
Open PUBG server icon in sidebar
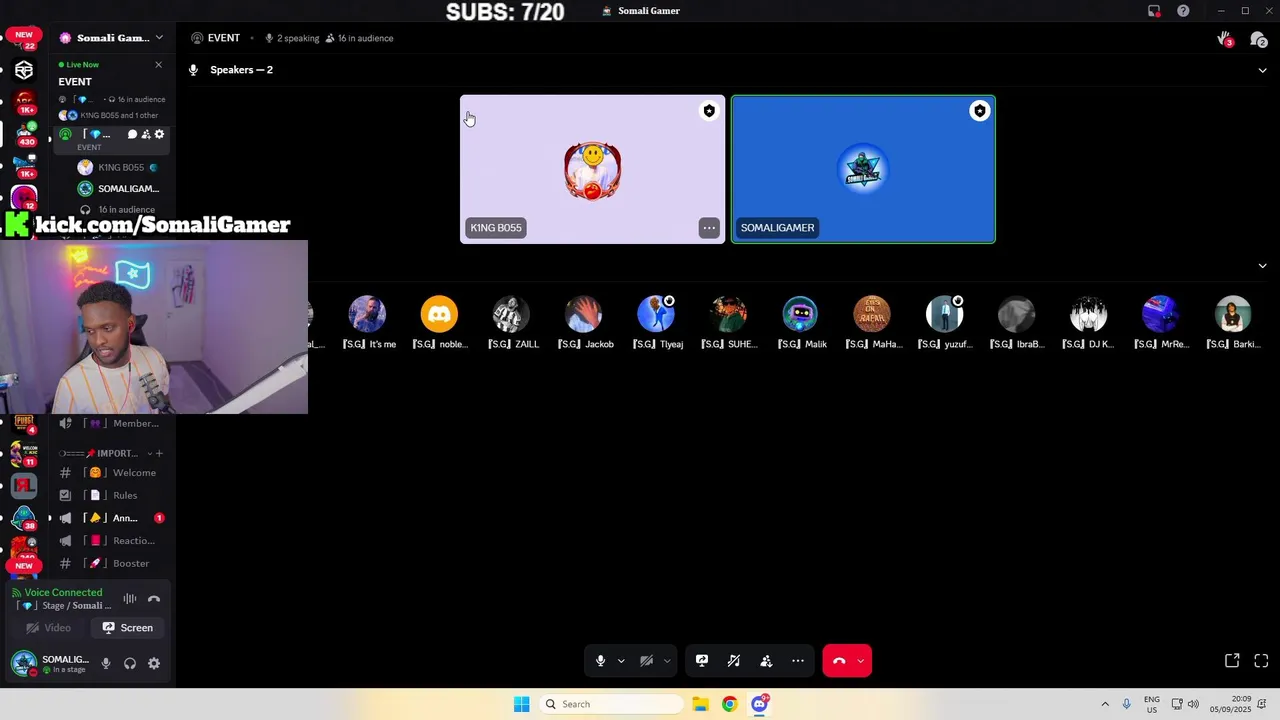click(24, 423)
